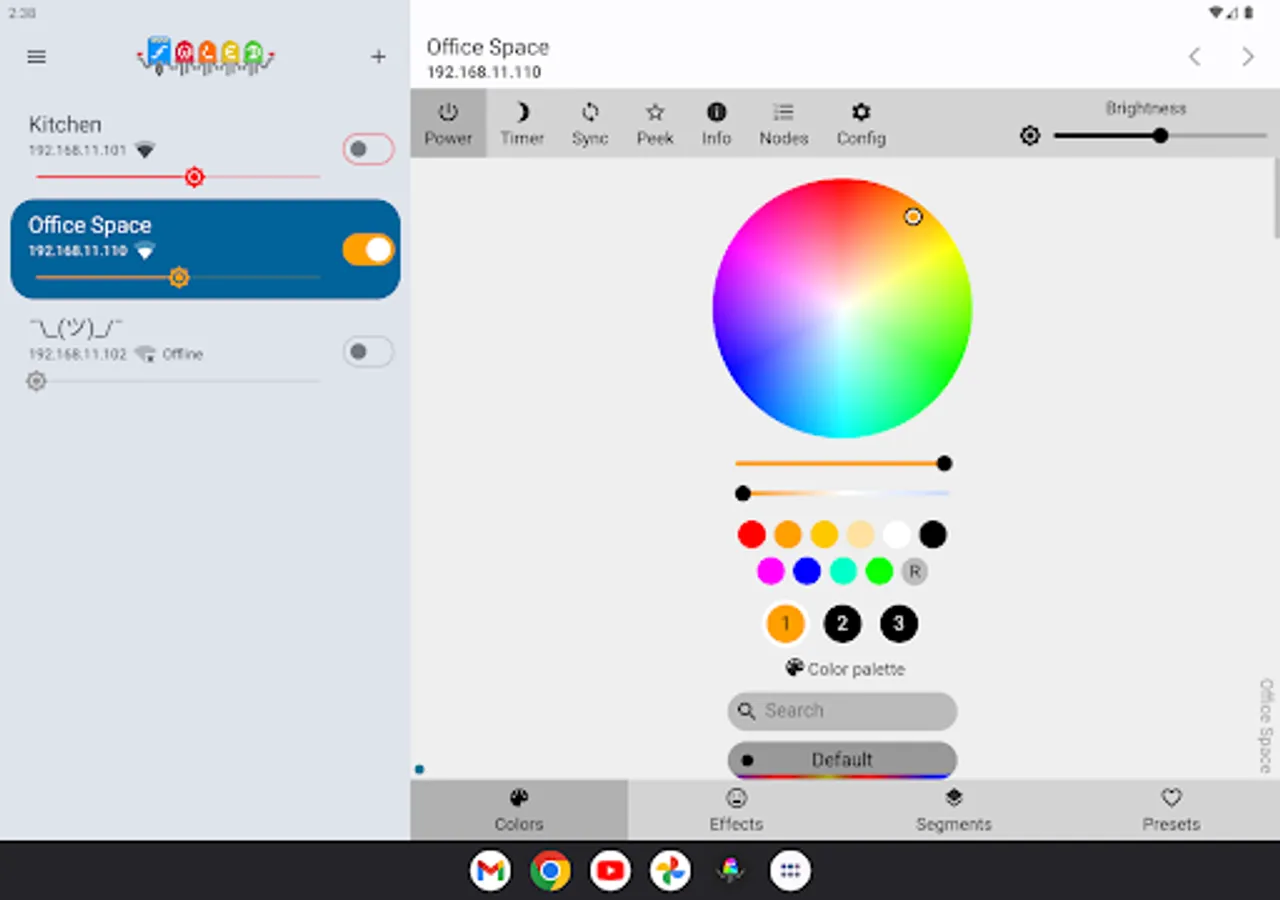The height and width of the screenshot is (900, 1280).
Task: Click the Office Space title in header
Action: pos(488,47)
